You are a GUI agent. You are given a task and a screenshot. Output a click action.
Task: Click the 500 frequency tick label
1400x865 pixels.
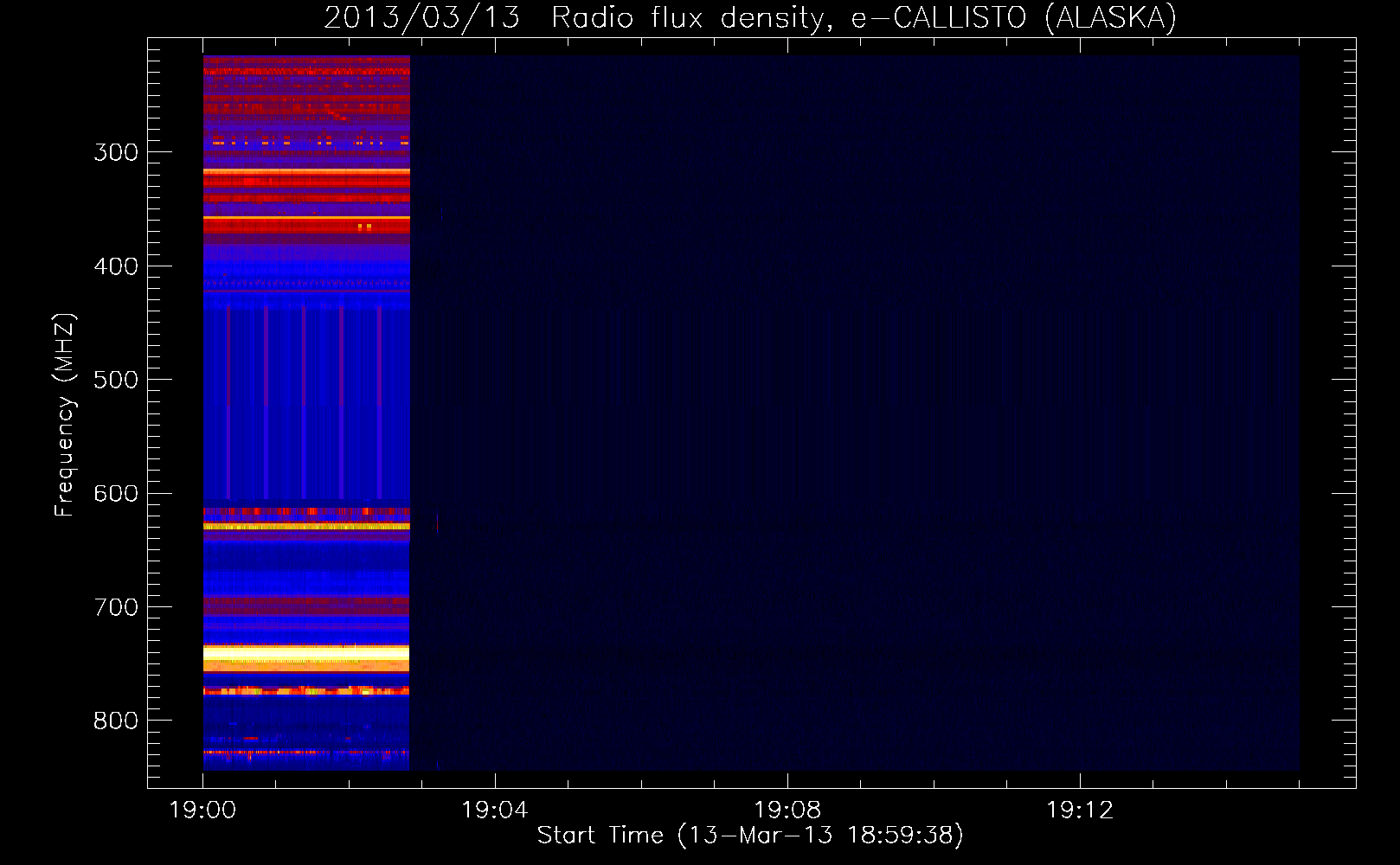click(116, 380)
